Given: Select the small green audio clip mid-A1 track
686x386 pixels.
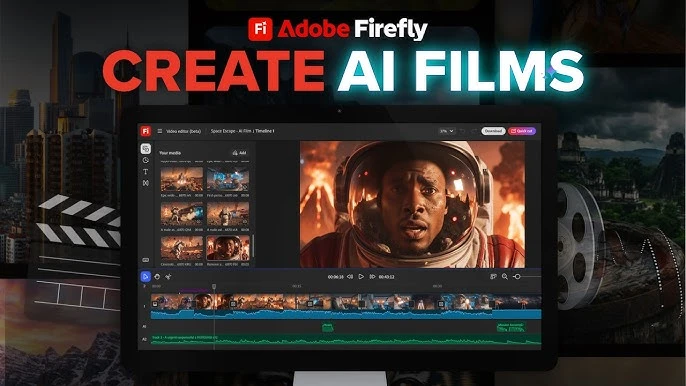Looking at the screenshot, I should (328, 327).
